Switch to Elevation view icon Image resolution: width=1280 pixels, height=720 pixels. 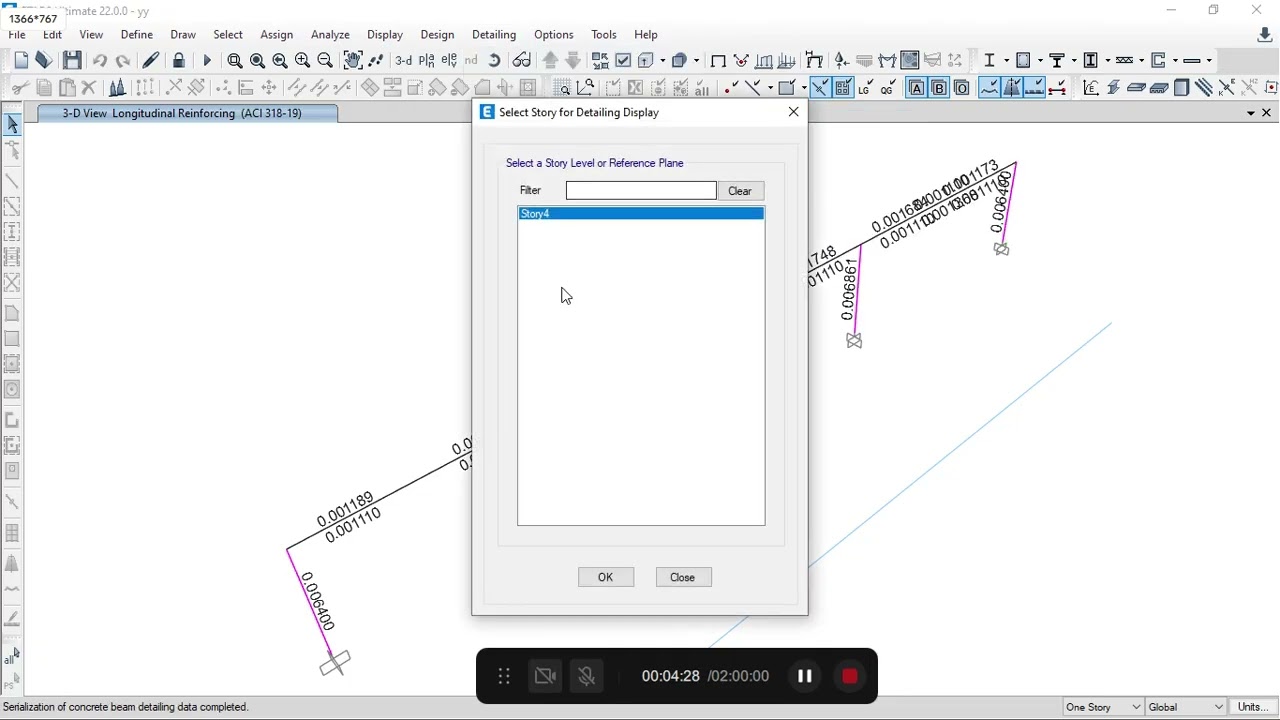click(450, 61)
